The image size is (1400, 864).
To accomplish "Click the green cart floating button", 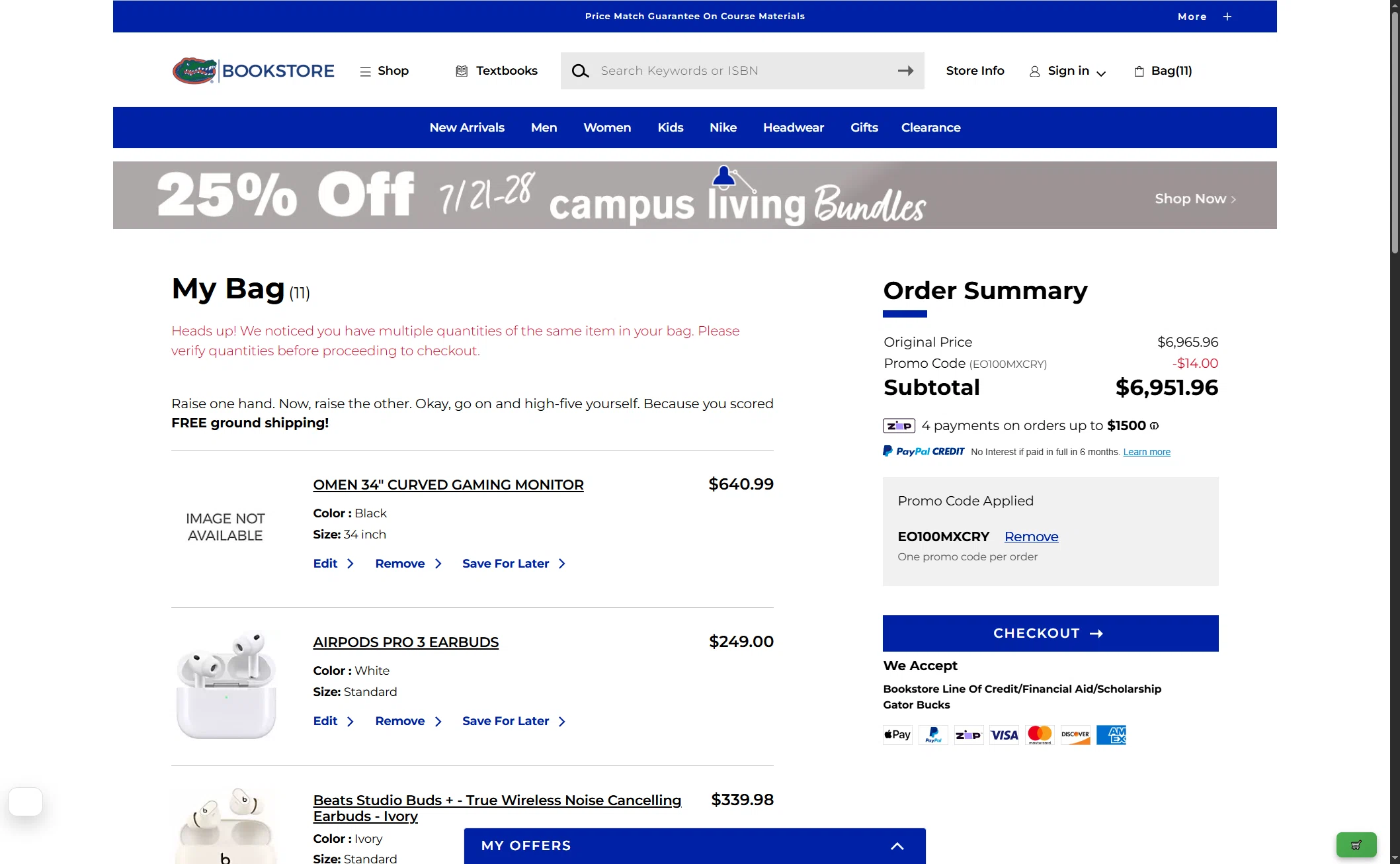I will tap(1356, 845).
